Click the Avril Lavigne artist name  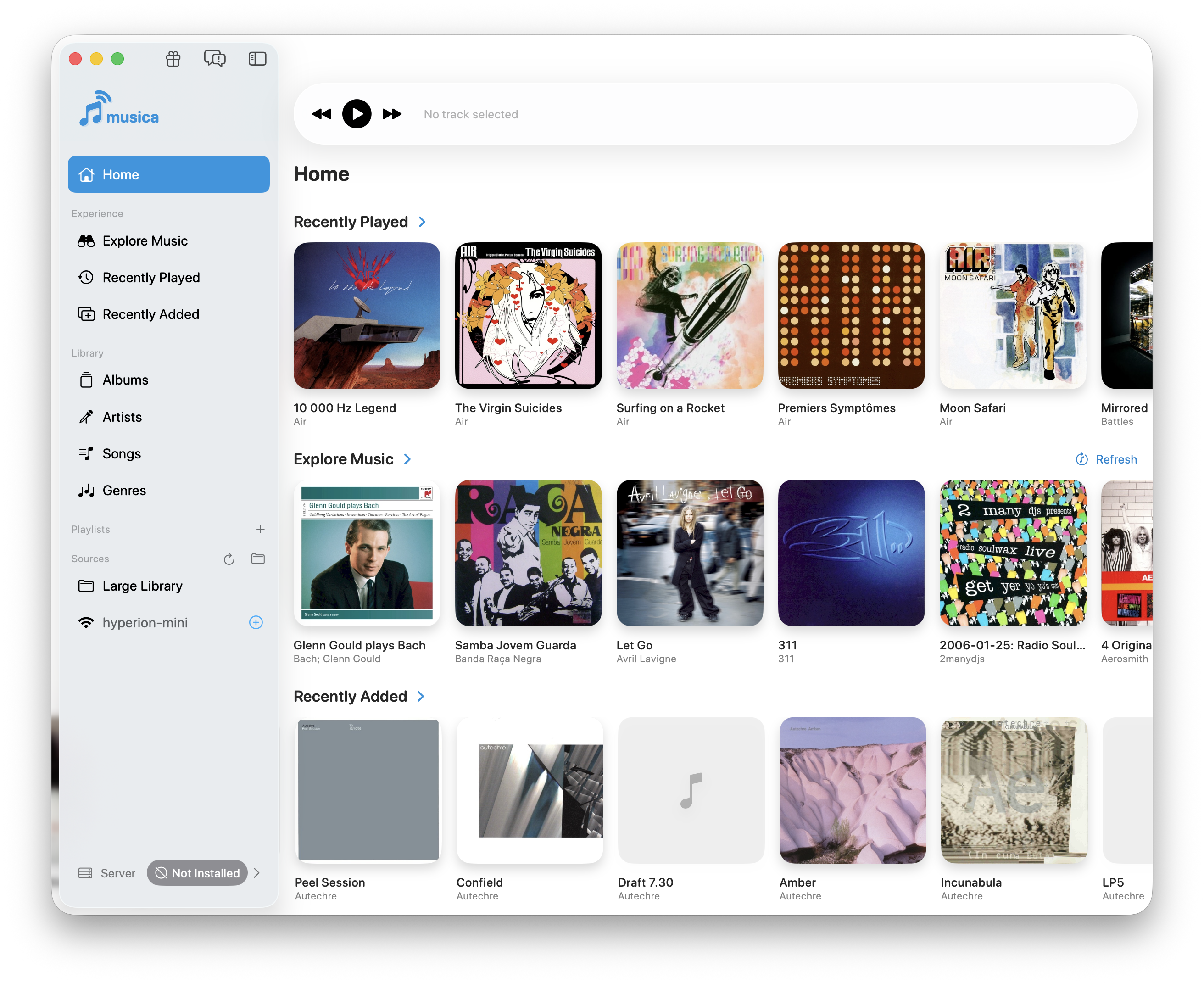pos(647,659)
